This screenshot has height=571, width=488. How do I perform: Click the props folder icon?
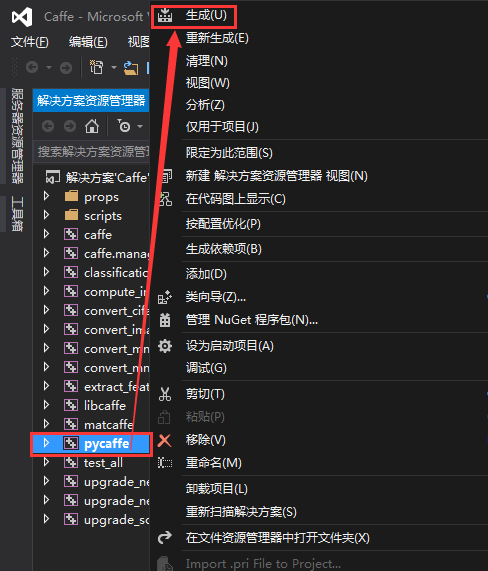pos(71,196)
